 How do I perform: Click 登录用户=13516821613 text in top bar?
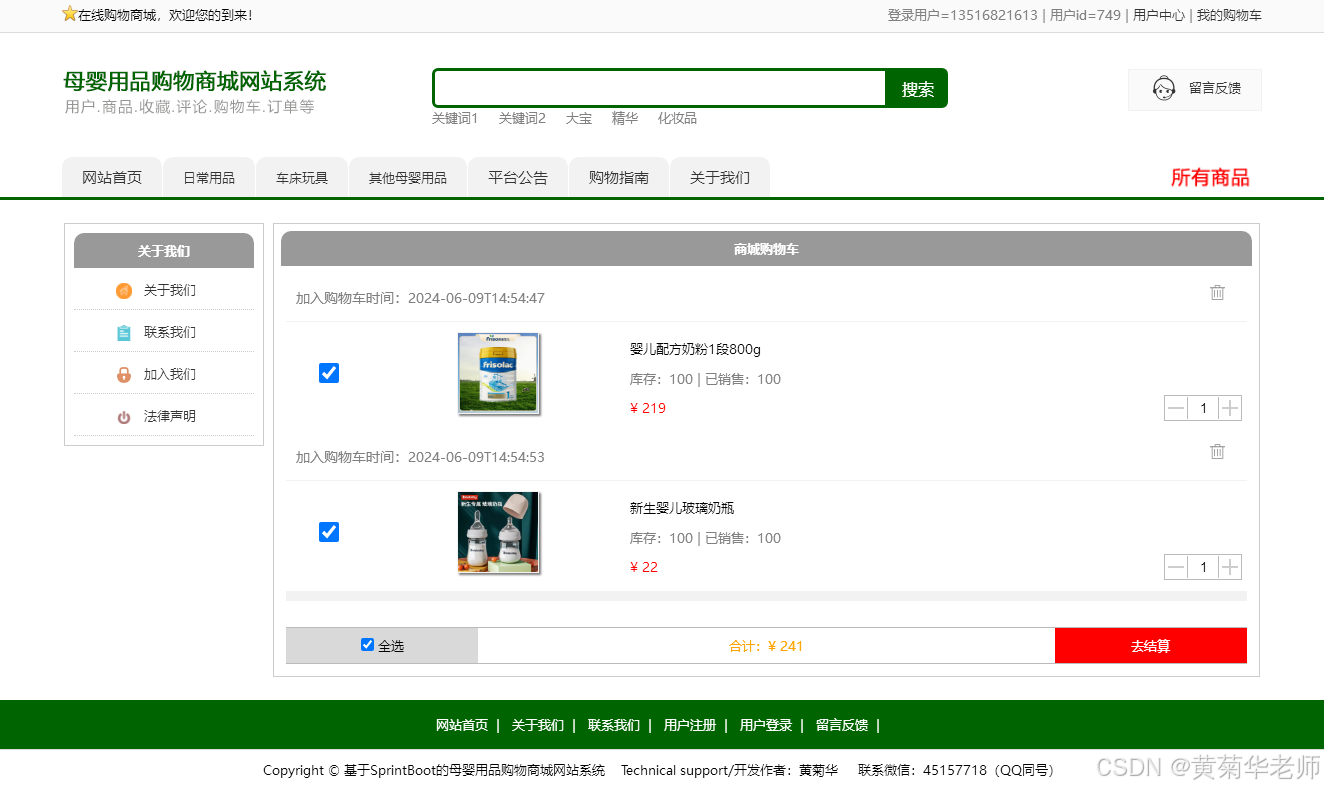[x=962, y=15]
